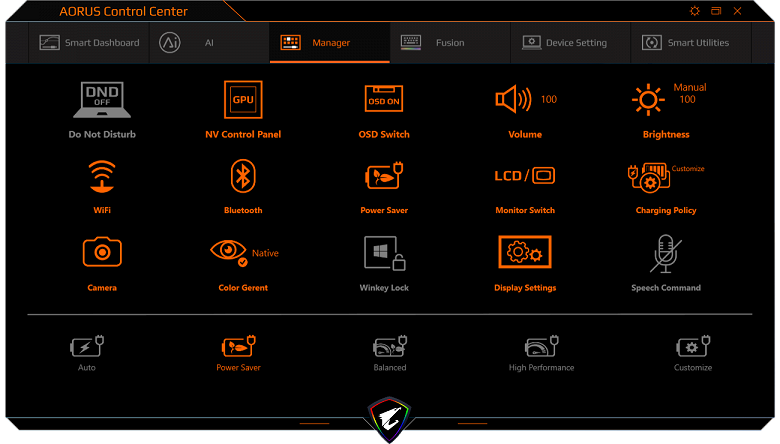The height and width of the screenshot is (444, 780).
Task: Click the volume value 100
Action: pyautogui.click(x=549, y=99)
